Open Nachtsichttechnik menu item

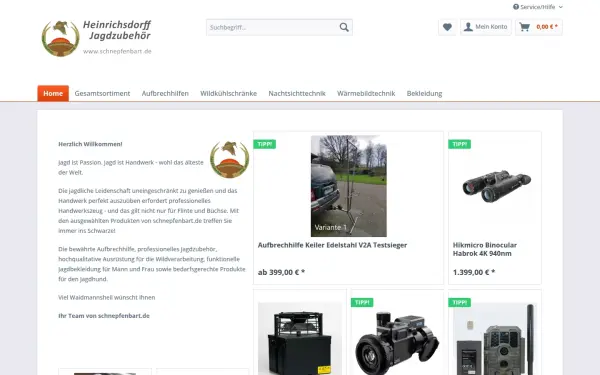point(297,93)
